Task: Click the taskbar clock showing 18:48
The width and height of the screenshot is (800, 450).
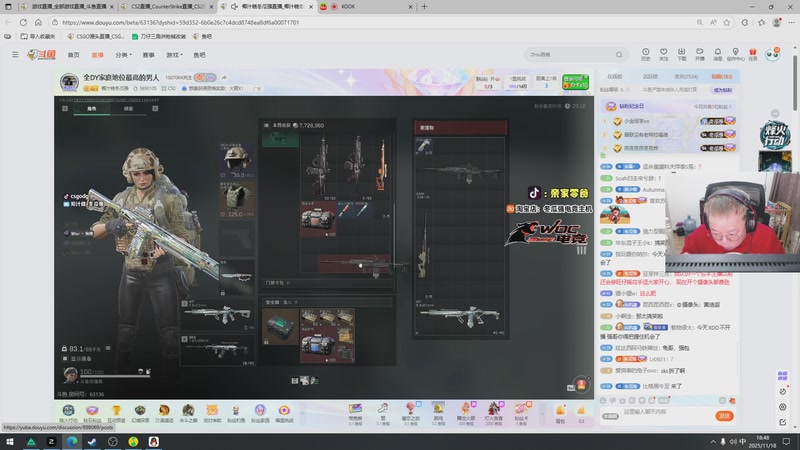Action: point(764,442)
